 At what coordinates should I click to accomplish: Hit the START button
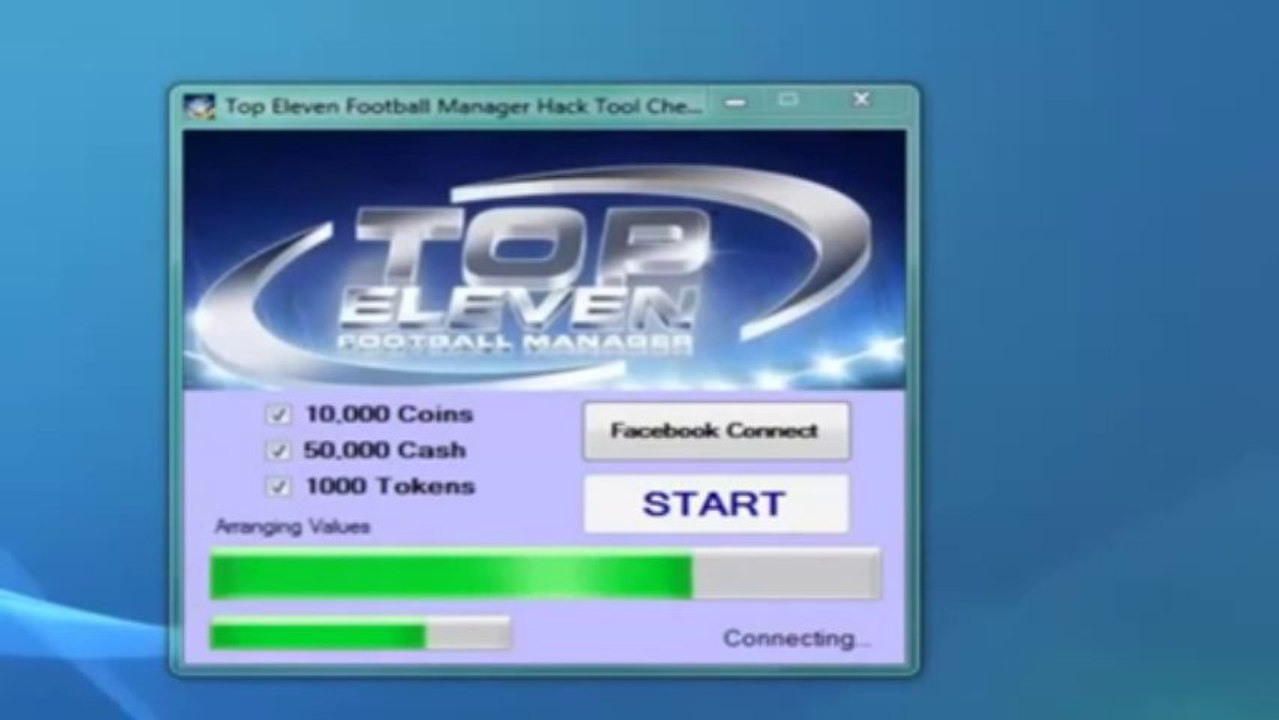[716, 503]
